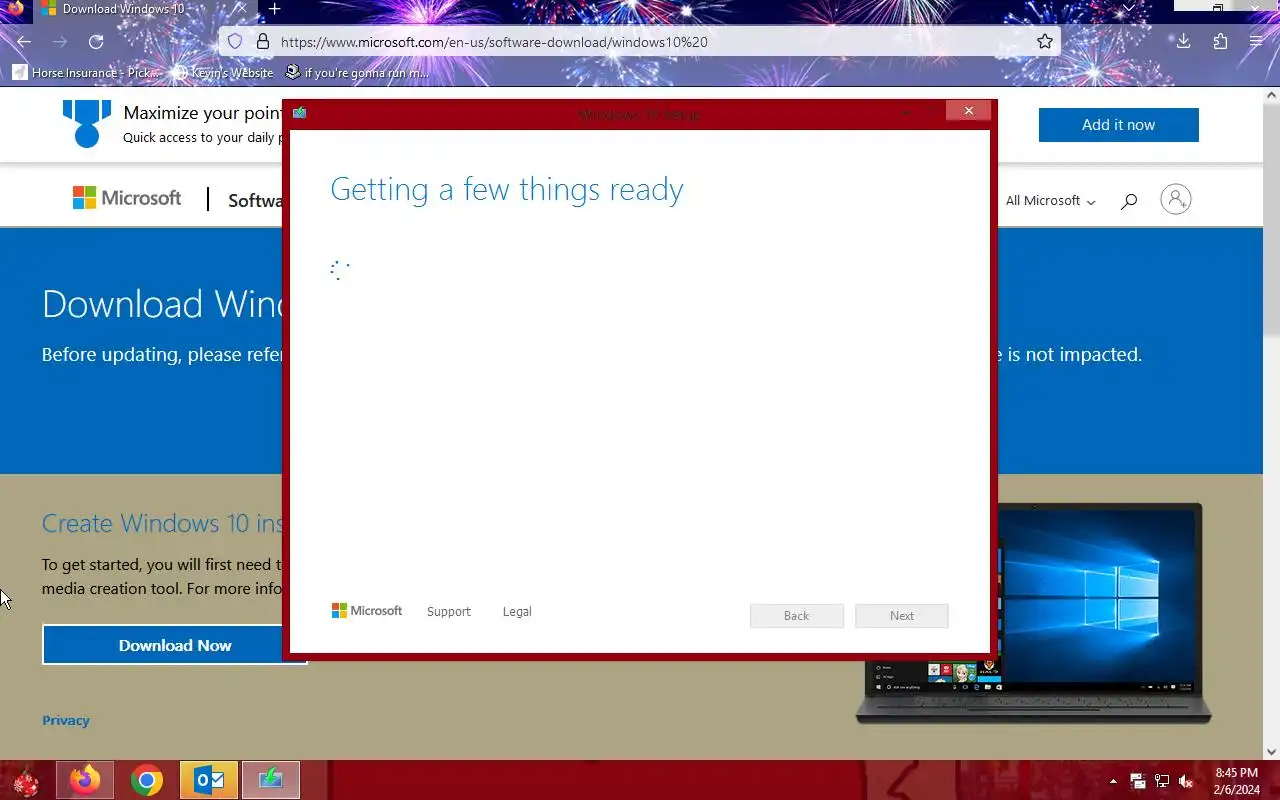Click the blue shield rewards icon
The height and width of the screenshot is (800, 1280).
tap(87, 124)
